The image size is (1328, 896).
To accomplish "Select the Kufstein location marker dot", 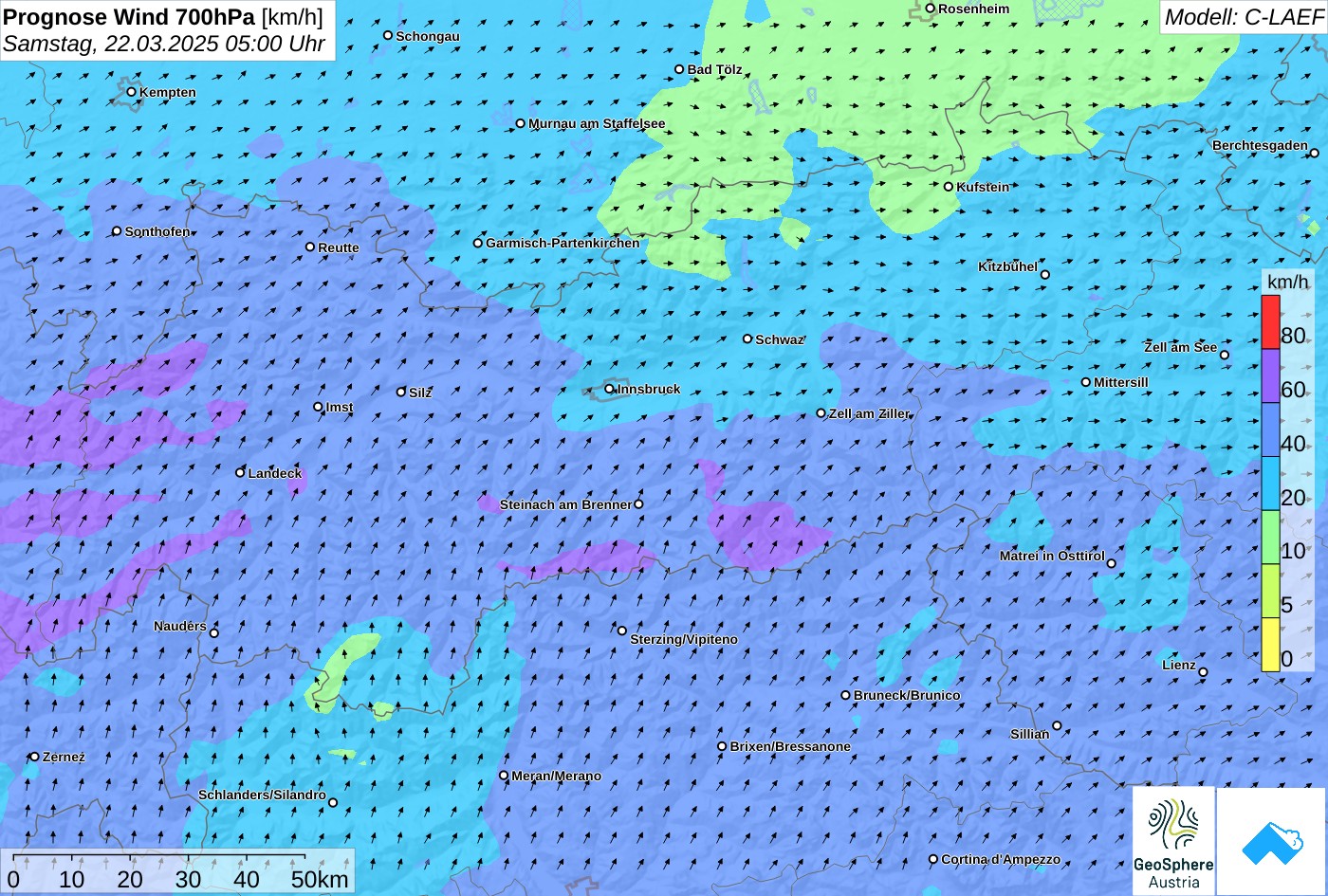I will point(948,187).
